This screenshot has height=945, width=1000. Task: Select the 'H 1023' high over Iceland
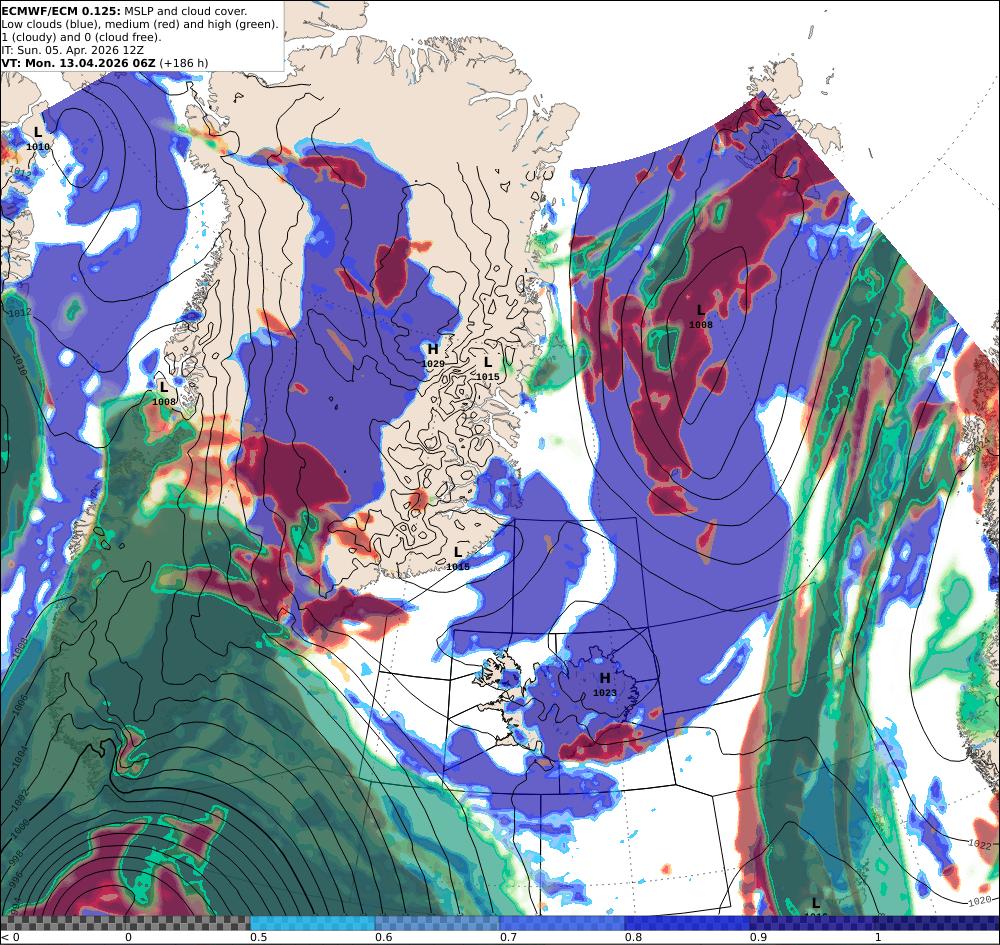tap(605, 684)
